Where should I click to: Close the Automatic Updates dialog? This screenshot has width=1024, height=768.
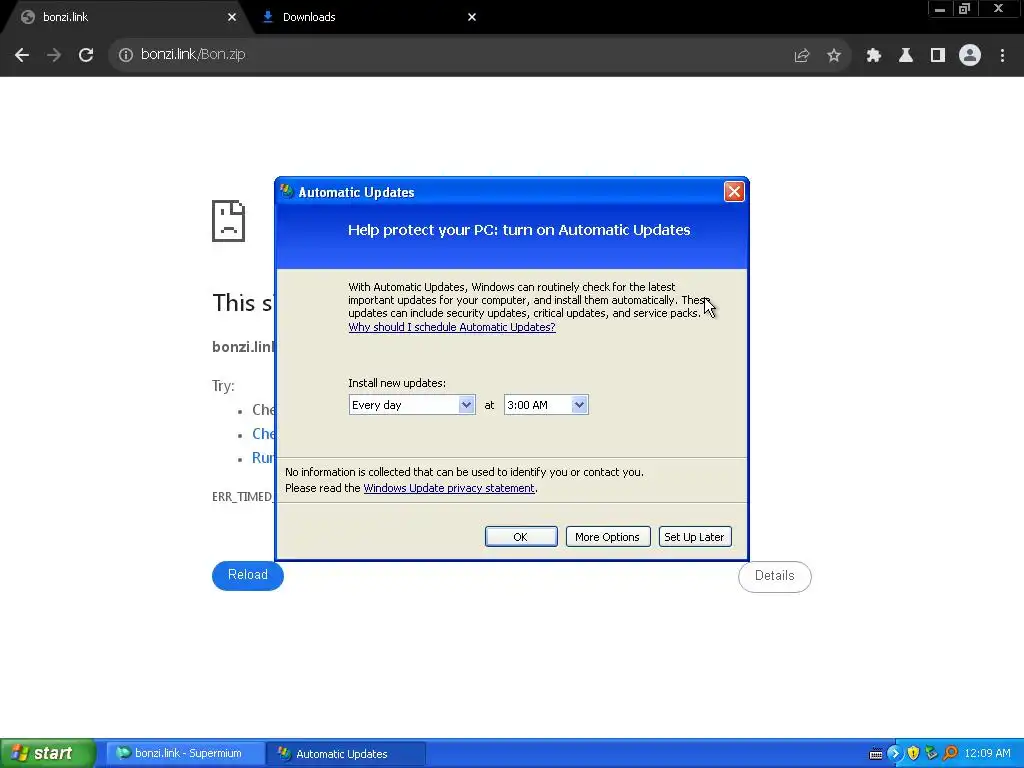[733, 191]
